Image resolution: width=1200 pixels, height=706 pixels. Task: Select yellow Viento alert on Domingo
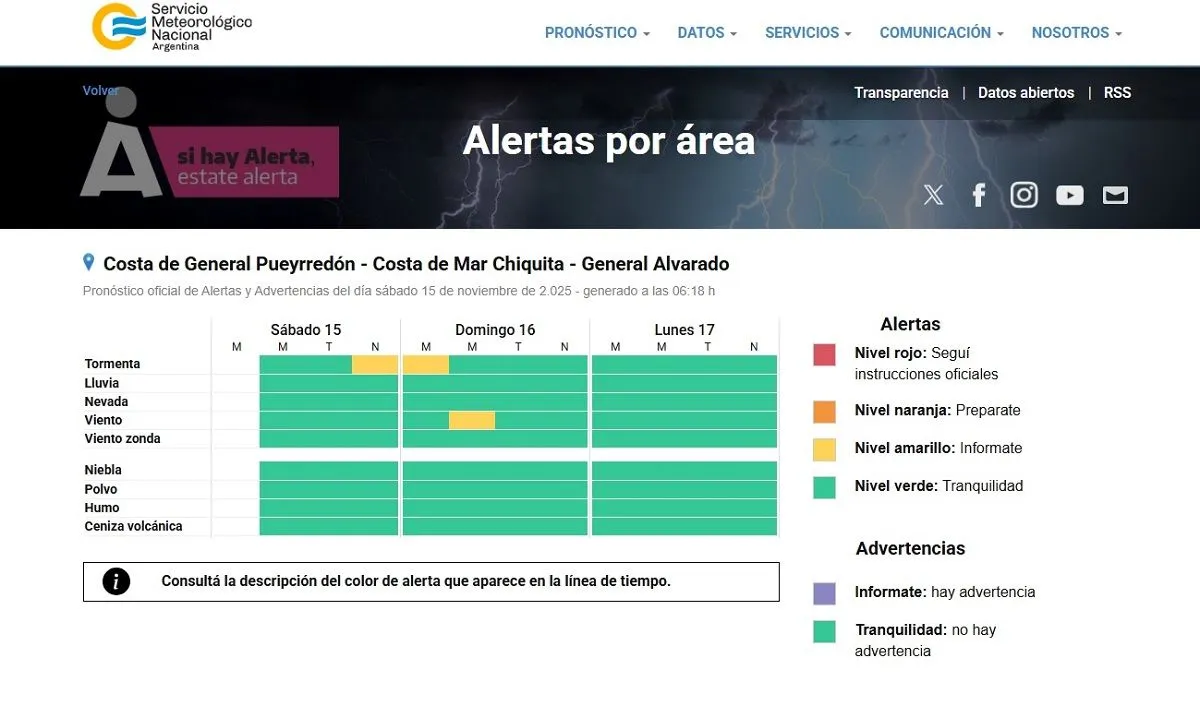tap(472, 421)
